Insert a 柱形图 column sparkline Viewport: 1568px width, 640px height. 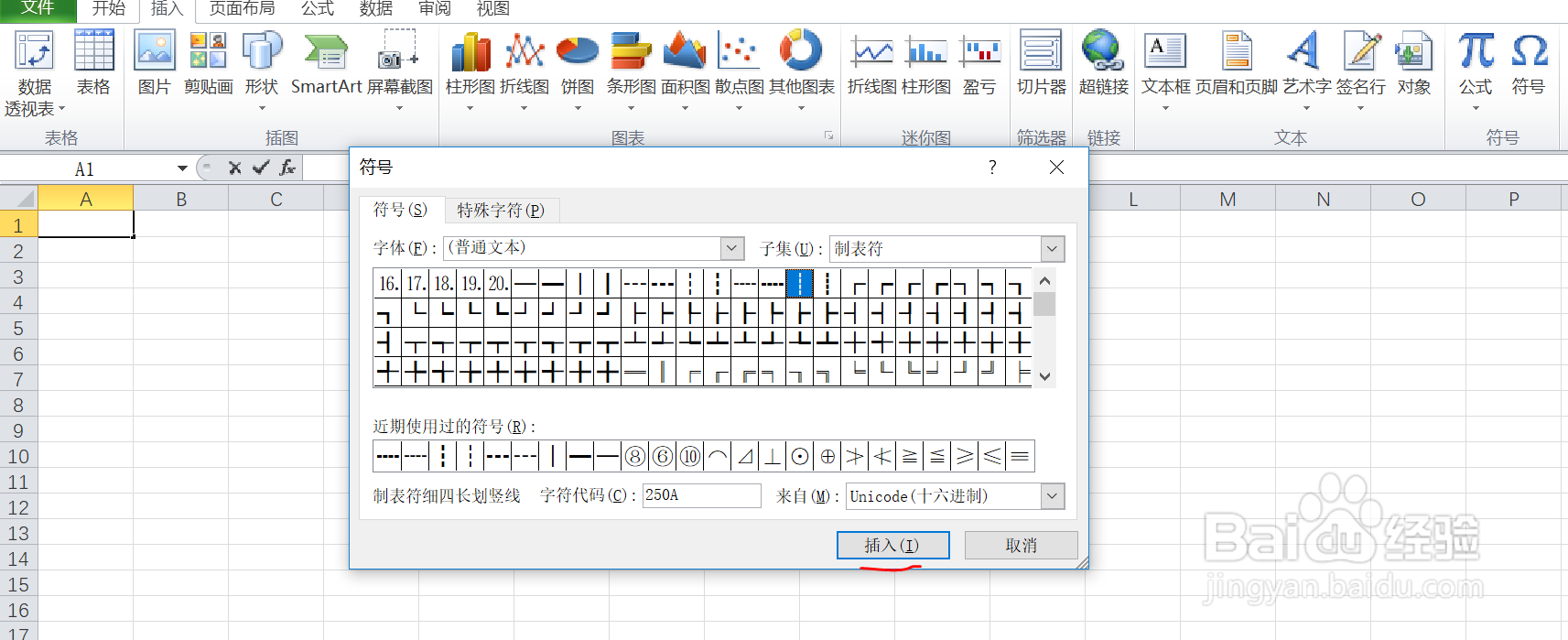click(926, 62)
